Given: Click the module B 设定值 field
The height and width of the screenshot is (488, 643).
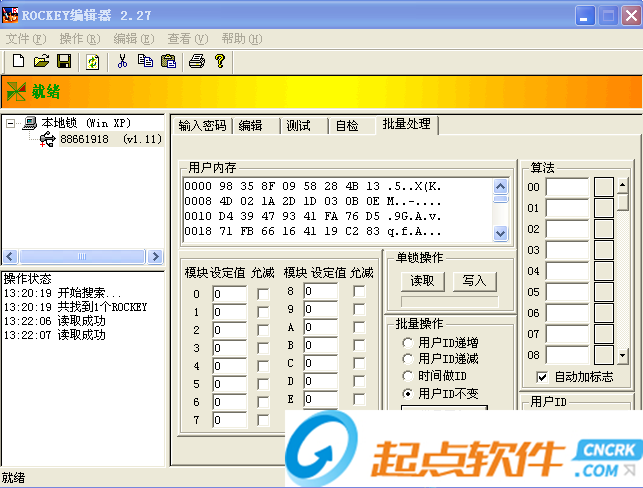Looking at the screenshot, I should [x=321, y=345].
